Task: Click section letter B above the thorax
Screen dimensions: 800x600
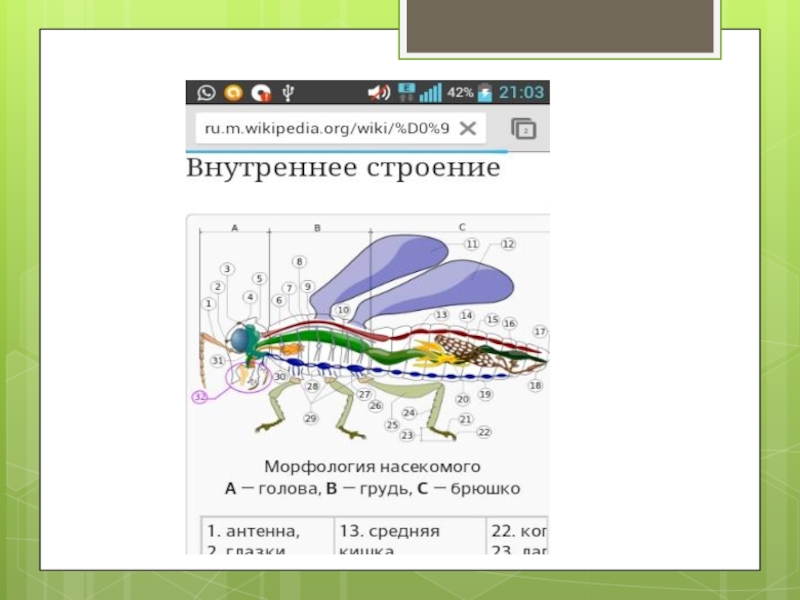Action: 317,228
